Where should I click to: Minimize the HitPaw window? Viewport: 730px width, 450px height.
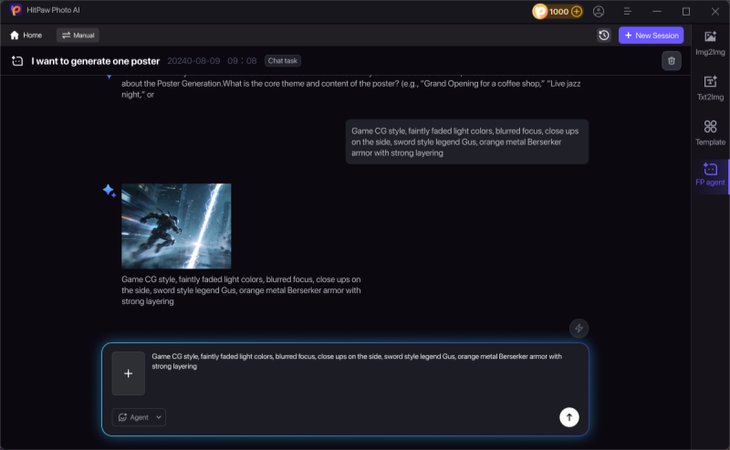656,11
